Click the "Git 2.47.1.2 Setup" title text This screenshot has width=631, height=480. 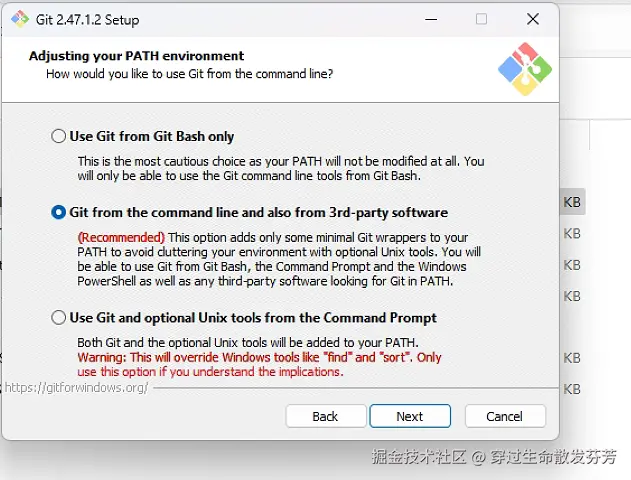[x=87, y=20]
